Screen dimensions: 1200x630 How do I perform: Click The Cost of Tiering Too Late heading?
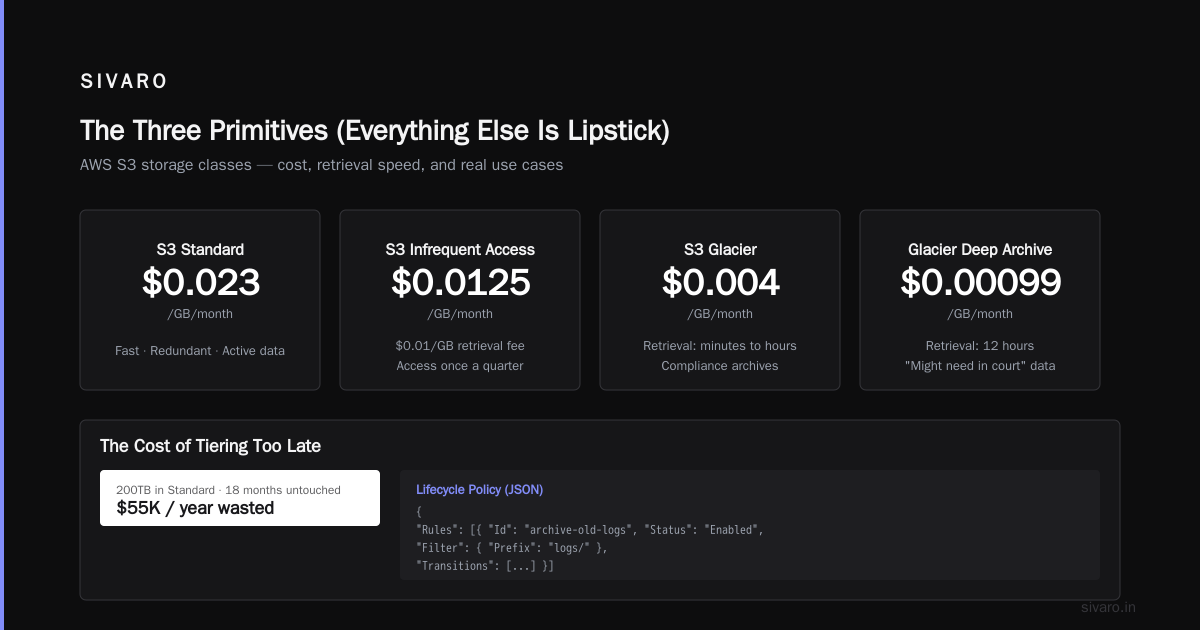tap(210, 446)
